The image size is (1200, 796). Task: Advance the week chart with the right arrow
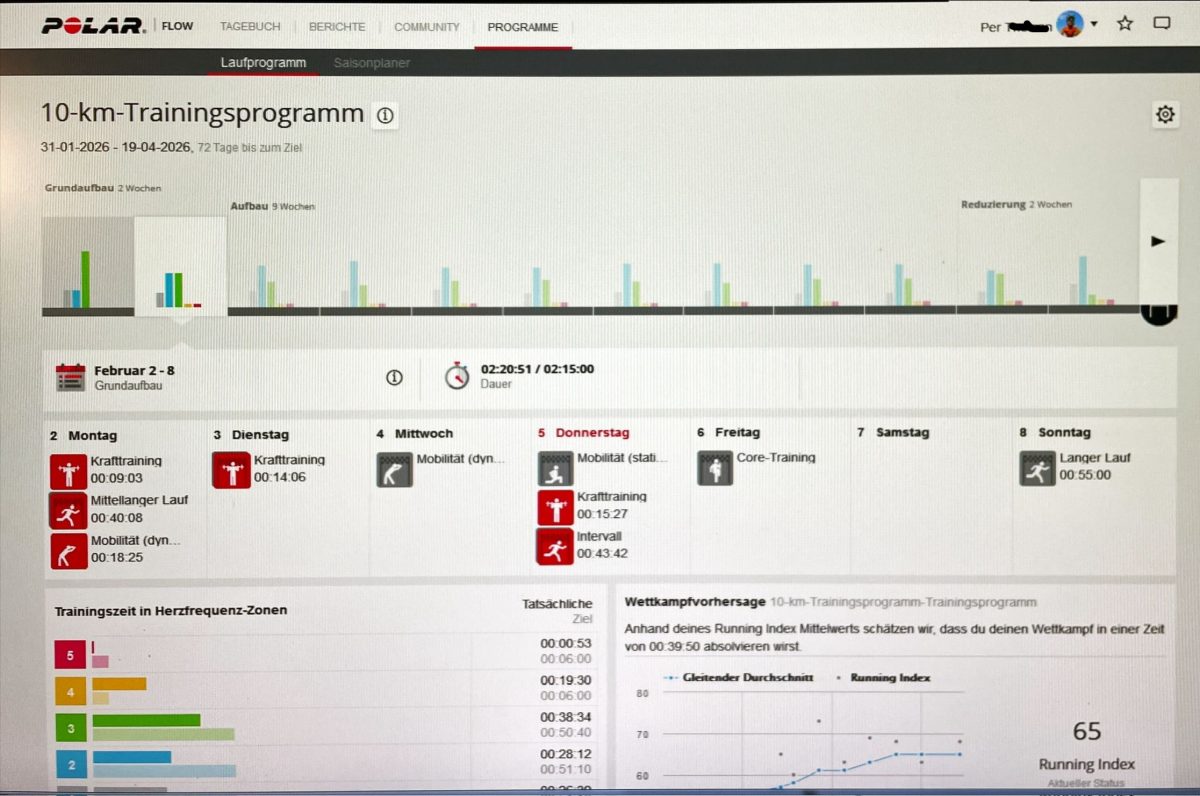pyautogui.click(x=1158, y=241)
